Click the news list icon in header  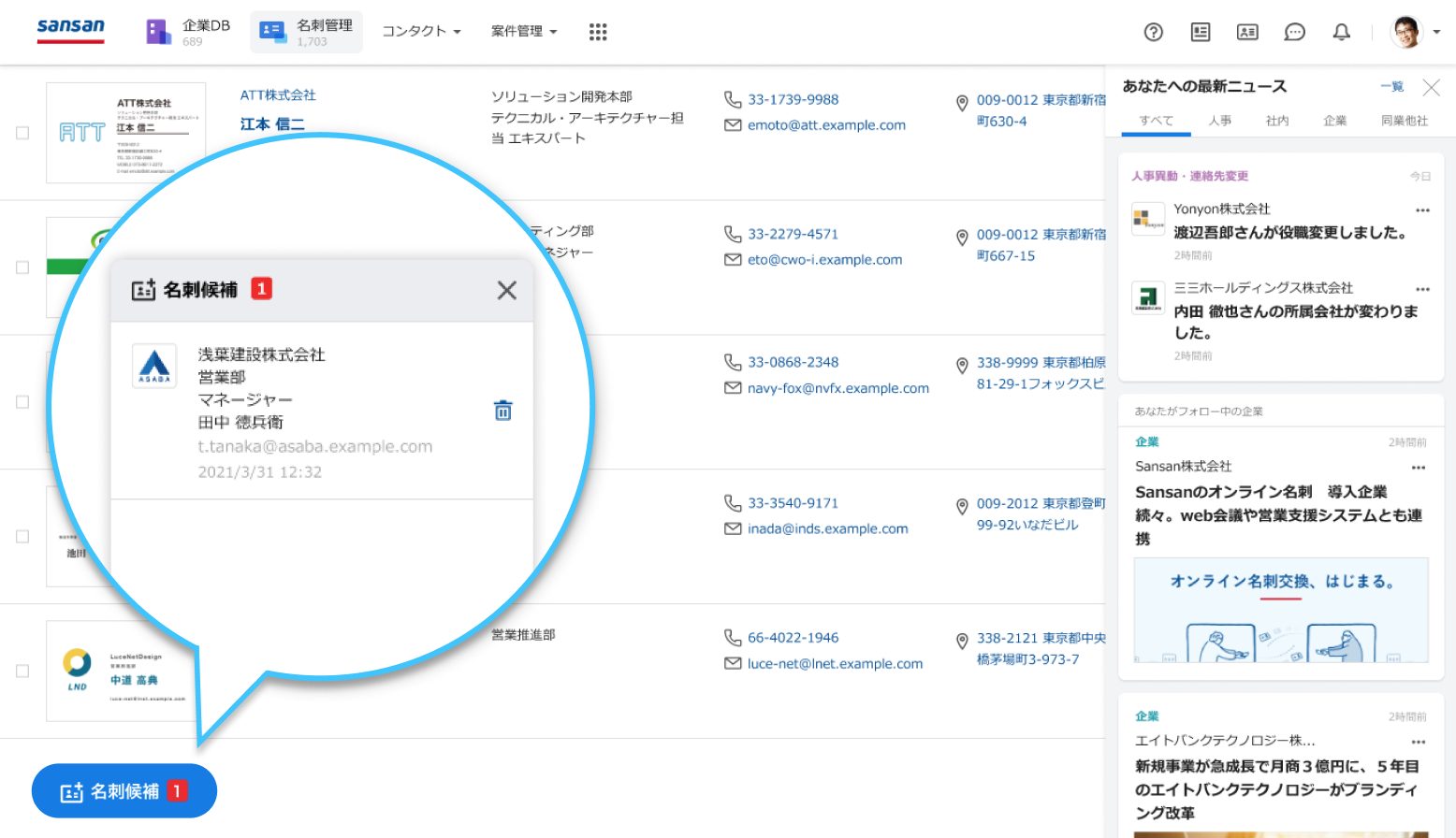coord(1201,32)
